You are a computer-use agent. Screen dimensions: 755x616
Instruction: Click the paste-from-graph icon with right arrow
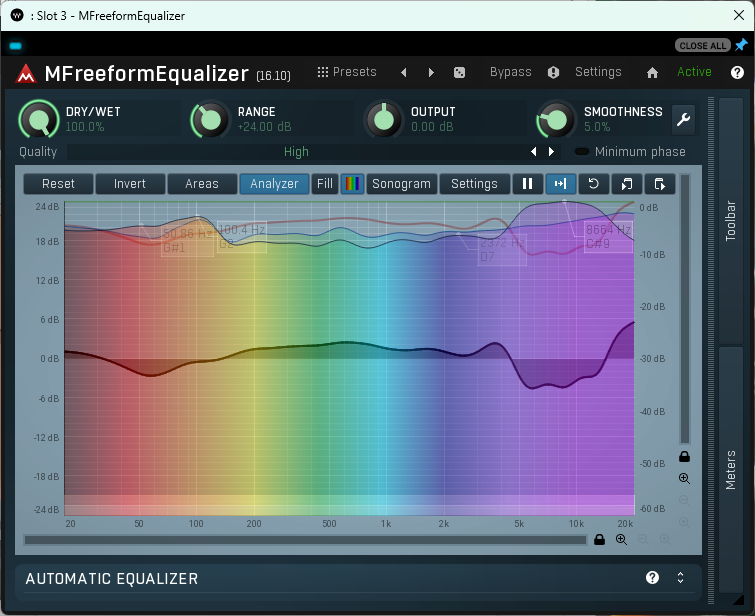coord(660,184)
